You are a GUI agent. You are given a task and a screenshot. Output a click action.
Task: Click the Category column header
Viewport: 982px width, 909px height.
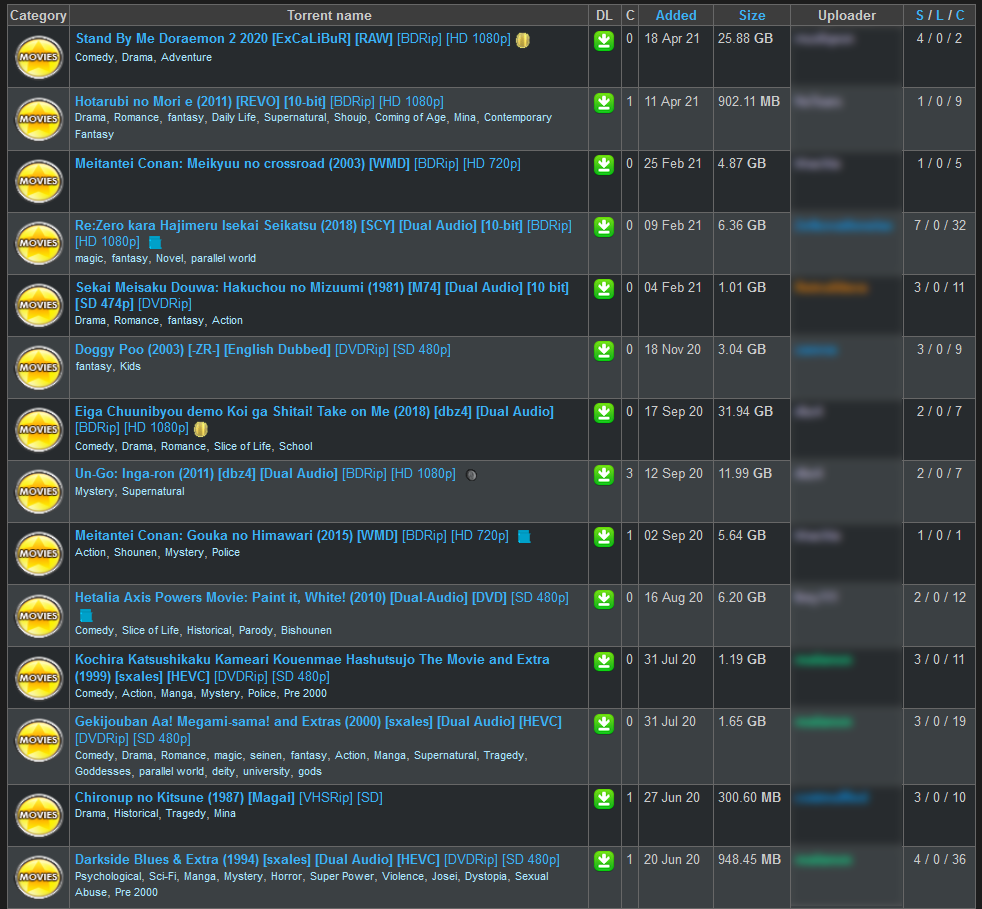coord(38,15)
